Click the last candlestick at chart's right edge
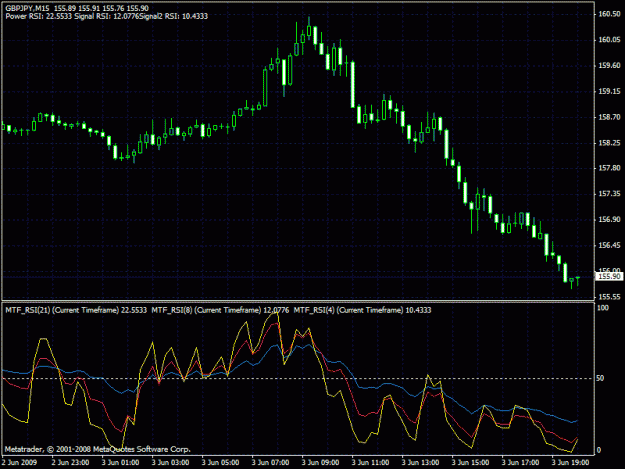 point(578,280)
